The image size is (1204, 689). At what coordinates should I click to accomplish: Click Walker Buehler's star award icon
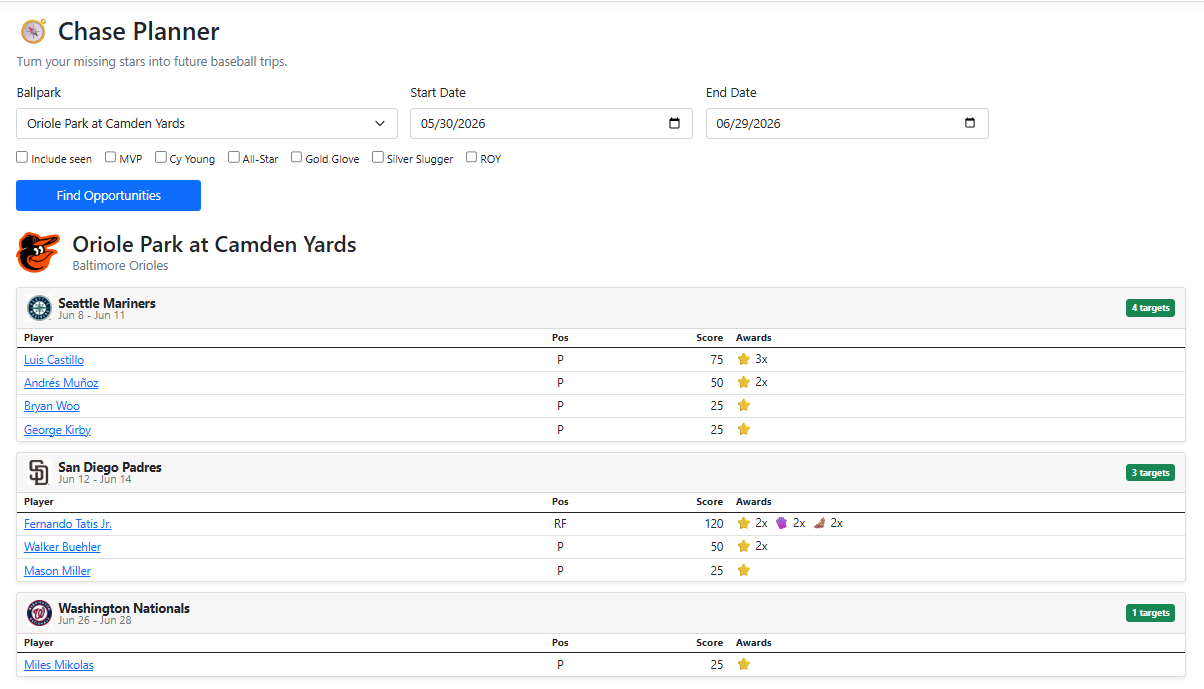(743, 546)
